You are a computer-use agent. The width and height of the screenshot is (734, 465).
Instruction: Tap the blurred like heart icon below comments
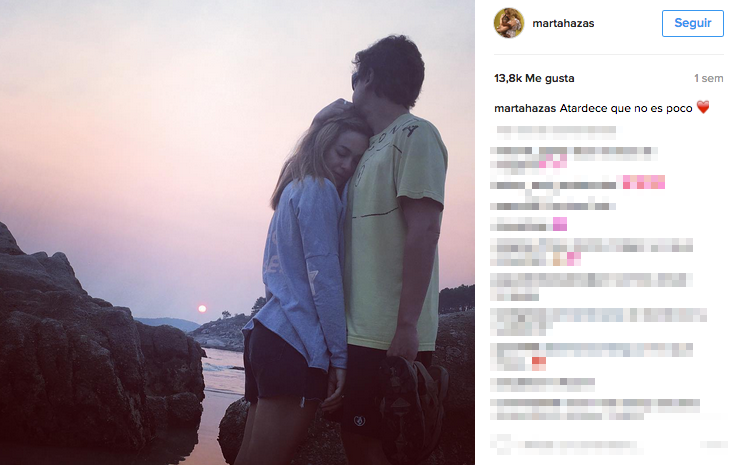coord(504,444)
